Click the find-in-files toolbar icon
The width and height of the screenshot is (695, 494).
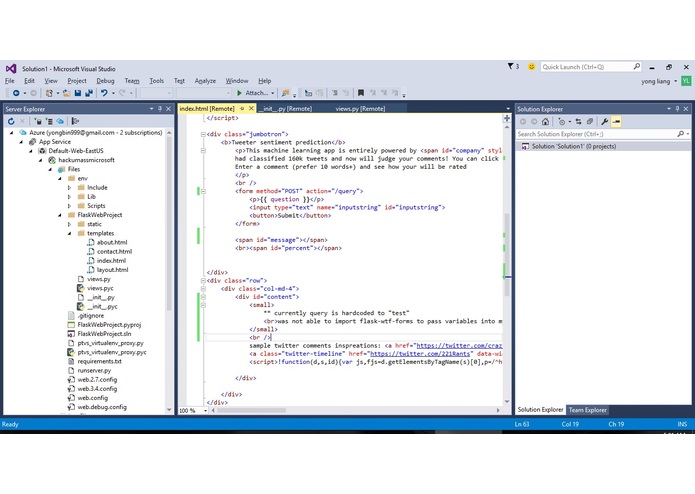[285, 93]
